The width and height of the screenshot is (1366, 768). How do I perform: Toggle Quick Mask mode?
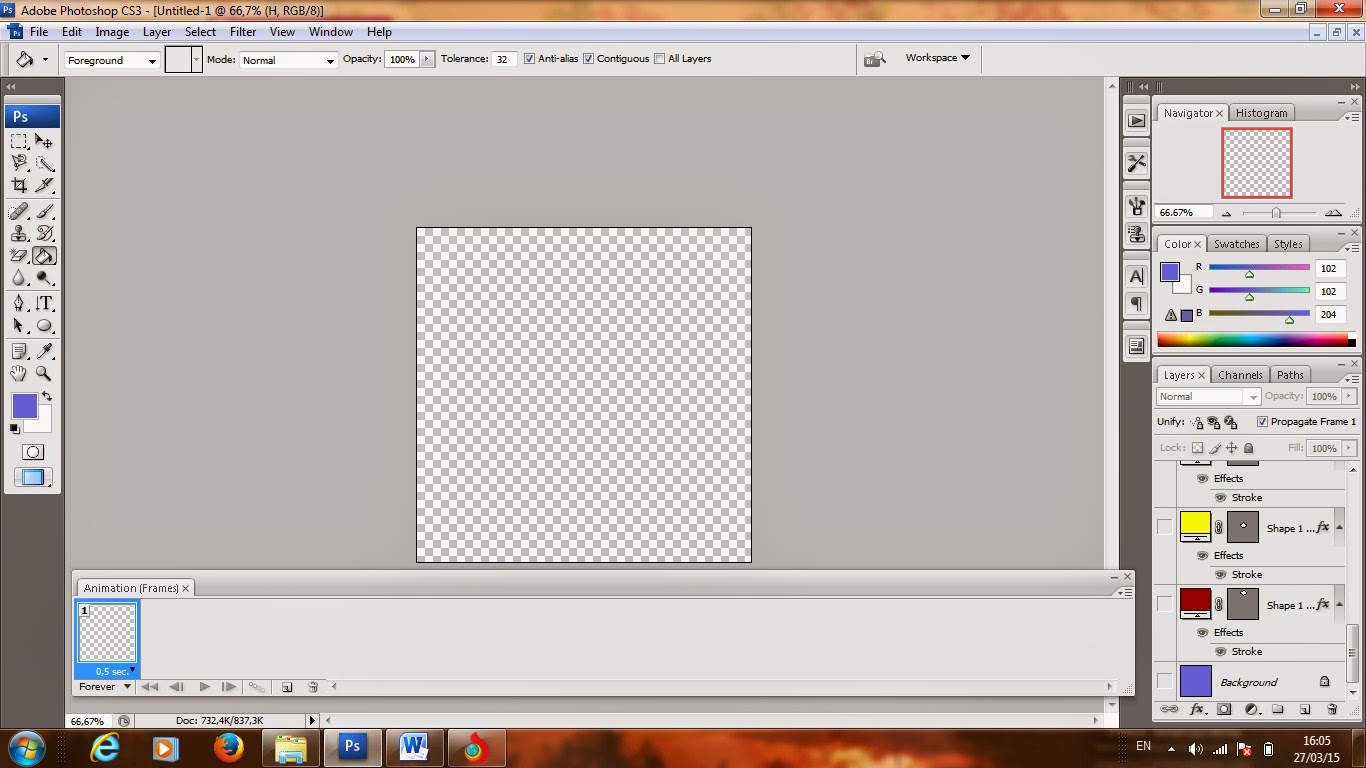pyautogui.click(x=32, y=452)
